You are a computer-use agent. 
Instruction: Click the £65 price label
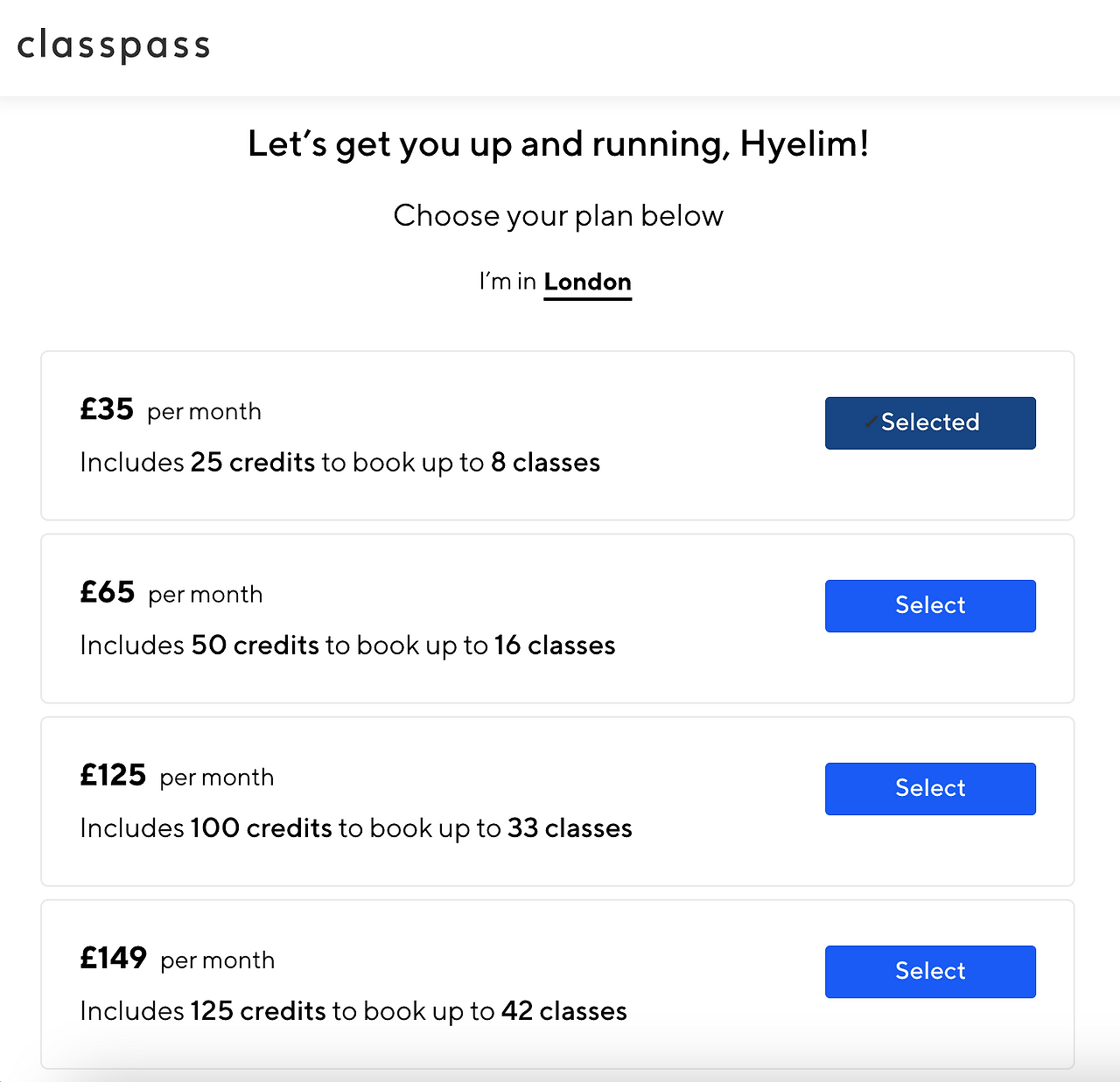tap(107, 592)
